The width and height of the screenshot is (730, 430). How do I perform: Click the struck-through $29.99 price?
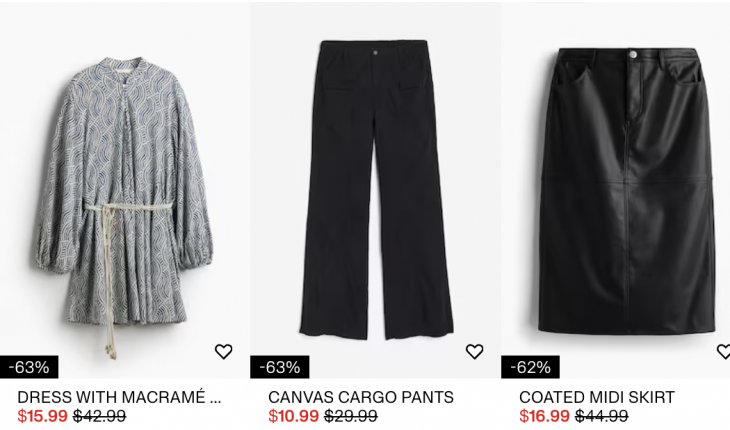(351, 416)
